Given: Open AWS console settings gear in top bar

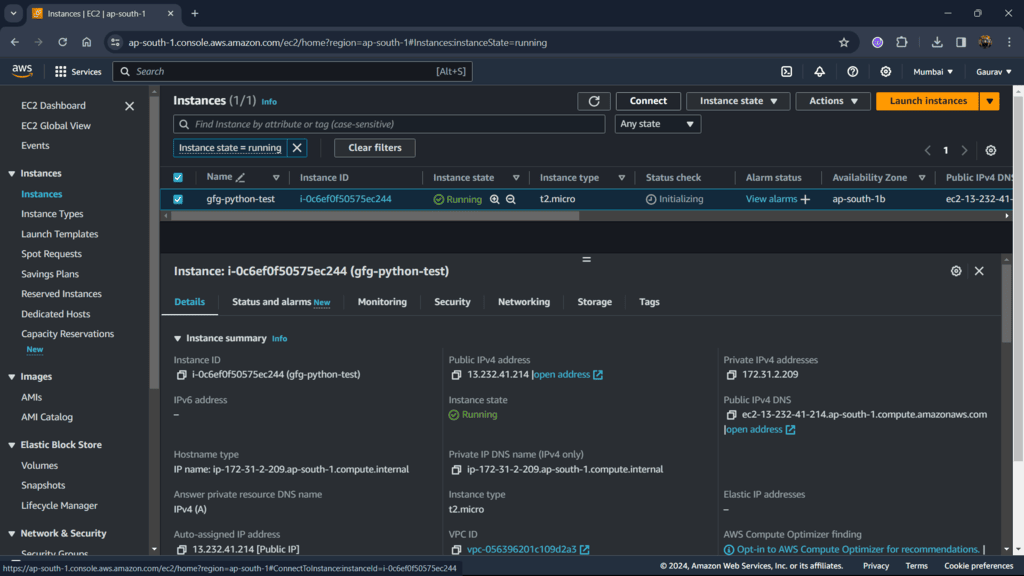Looking at the screenshot, I should pos(886,72).
